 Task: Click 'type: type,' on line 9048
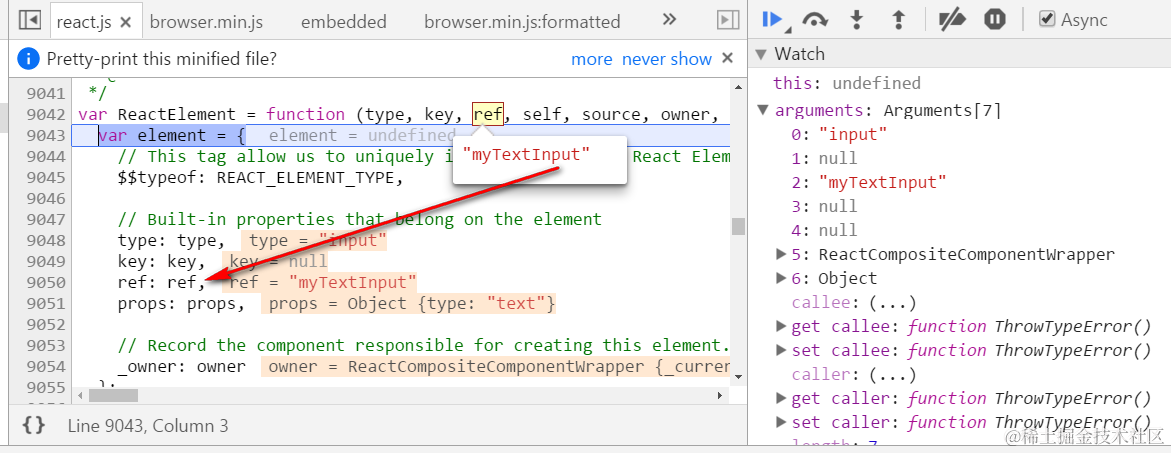[x=171, y=240]
